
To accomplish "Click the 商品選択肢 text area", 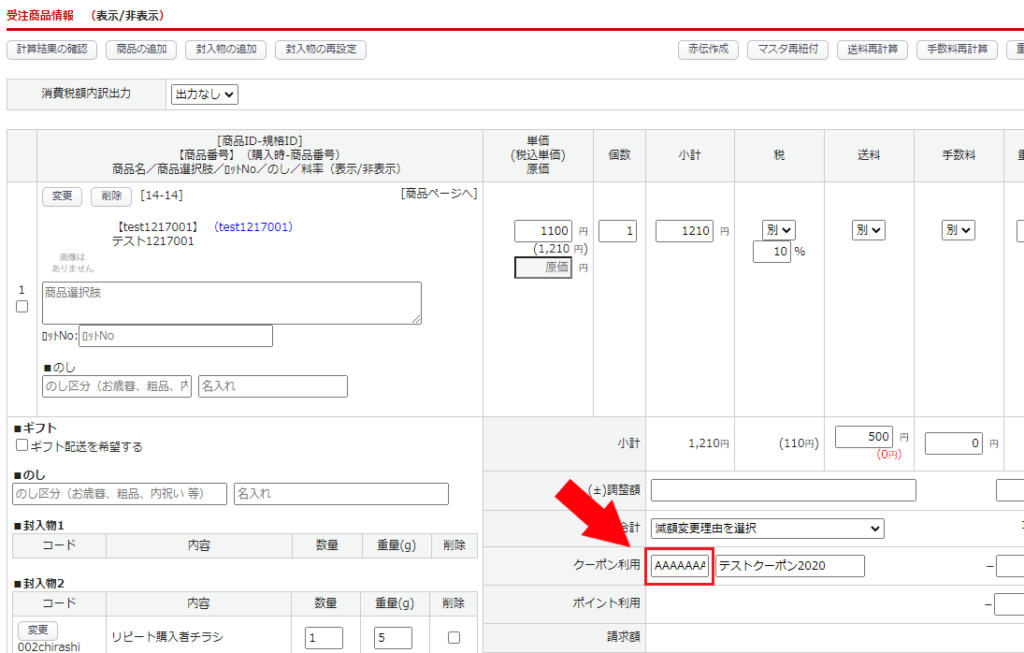I will 231,303.
